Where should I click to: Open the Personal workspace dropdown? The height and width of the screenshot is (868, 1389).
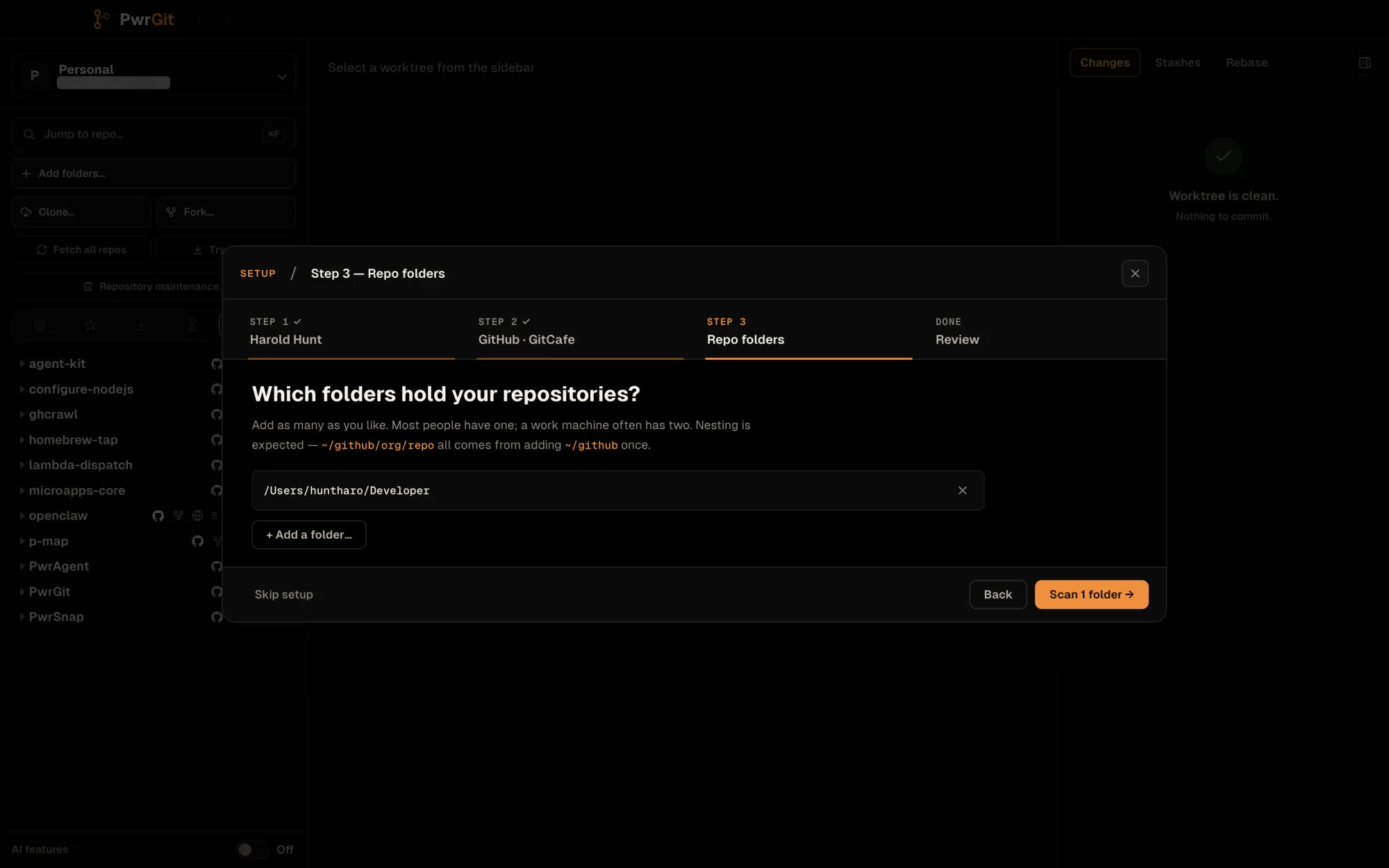(x=154, y=75)
